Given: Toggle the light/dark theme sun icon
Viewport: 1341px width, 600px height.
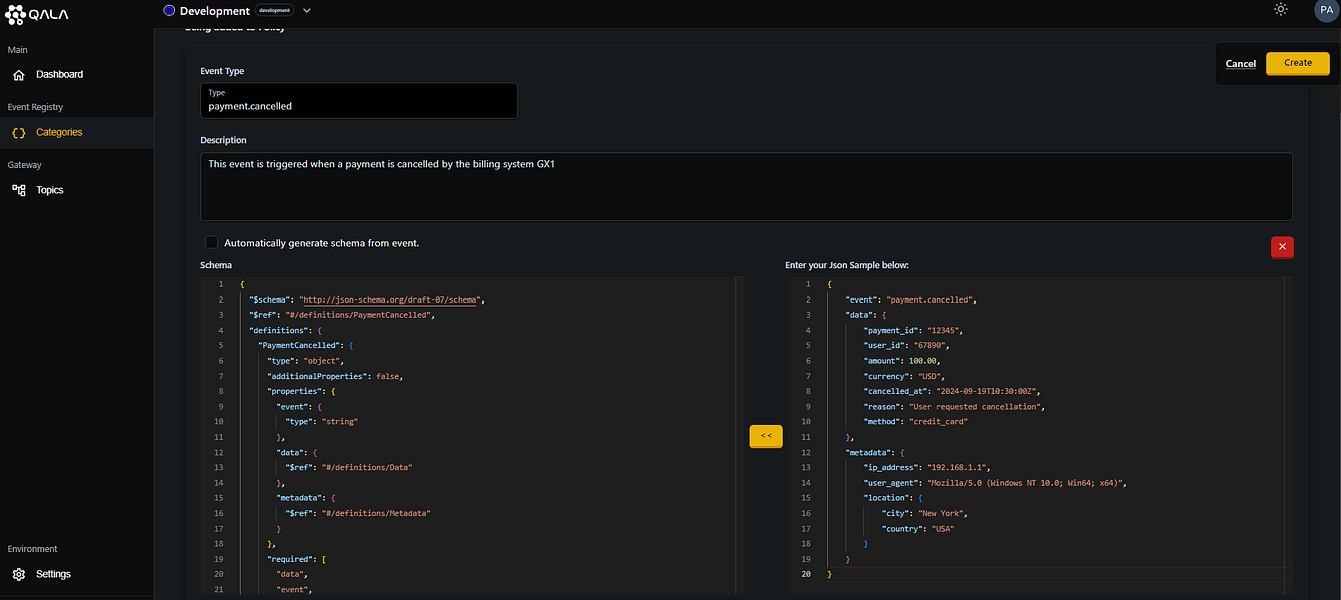Looking at the screenshot, I should click(1281, 10).
